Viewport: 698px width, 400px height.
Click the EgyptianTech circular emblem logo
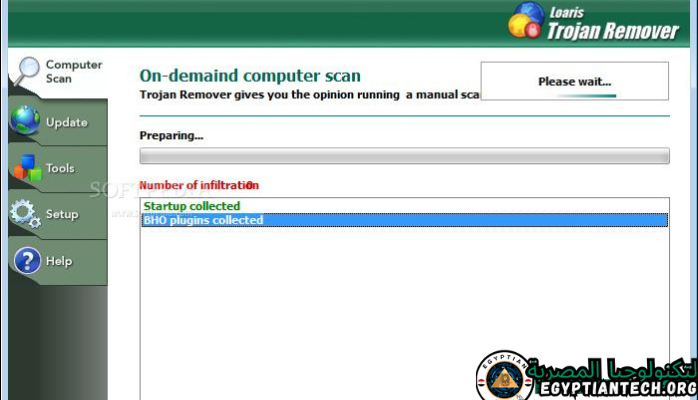coord(504,378)
